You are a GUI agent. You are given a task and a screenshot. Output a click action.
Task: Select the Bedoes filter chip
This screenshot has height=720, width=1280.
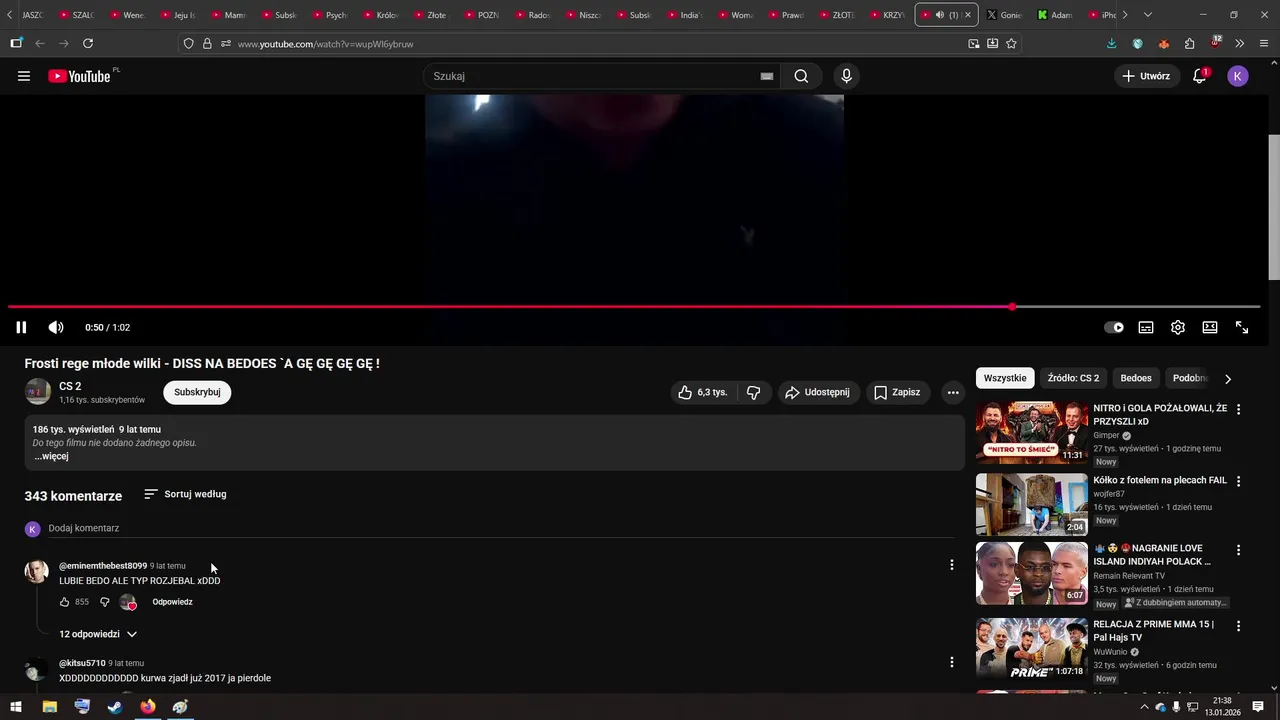1136,378
